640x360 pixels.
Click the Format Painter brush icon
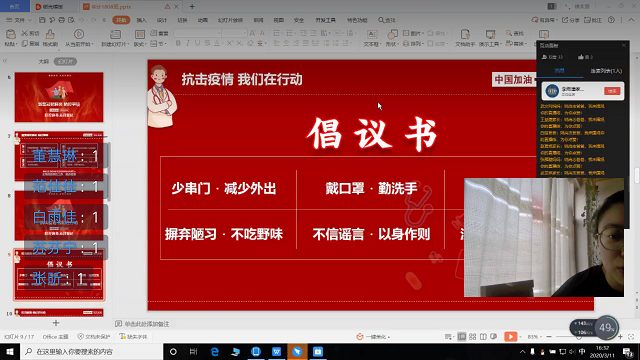(50, 34)
